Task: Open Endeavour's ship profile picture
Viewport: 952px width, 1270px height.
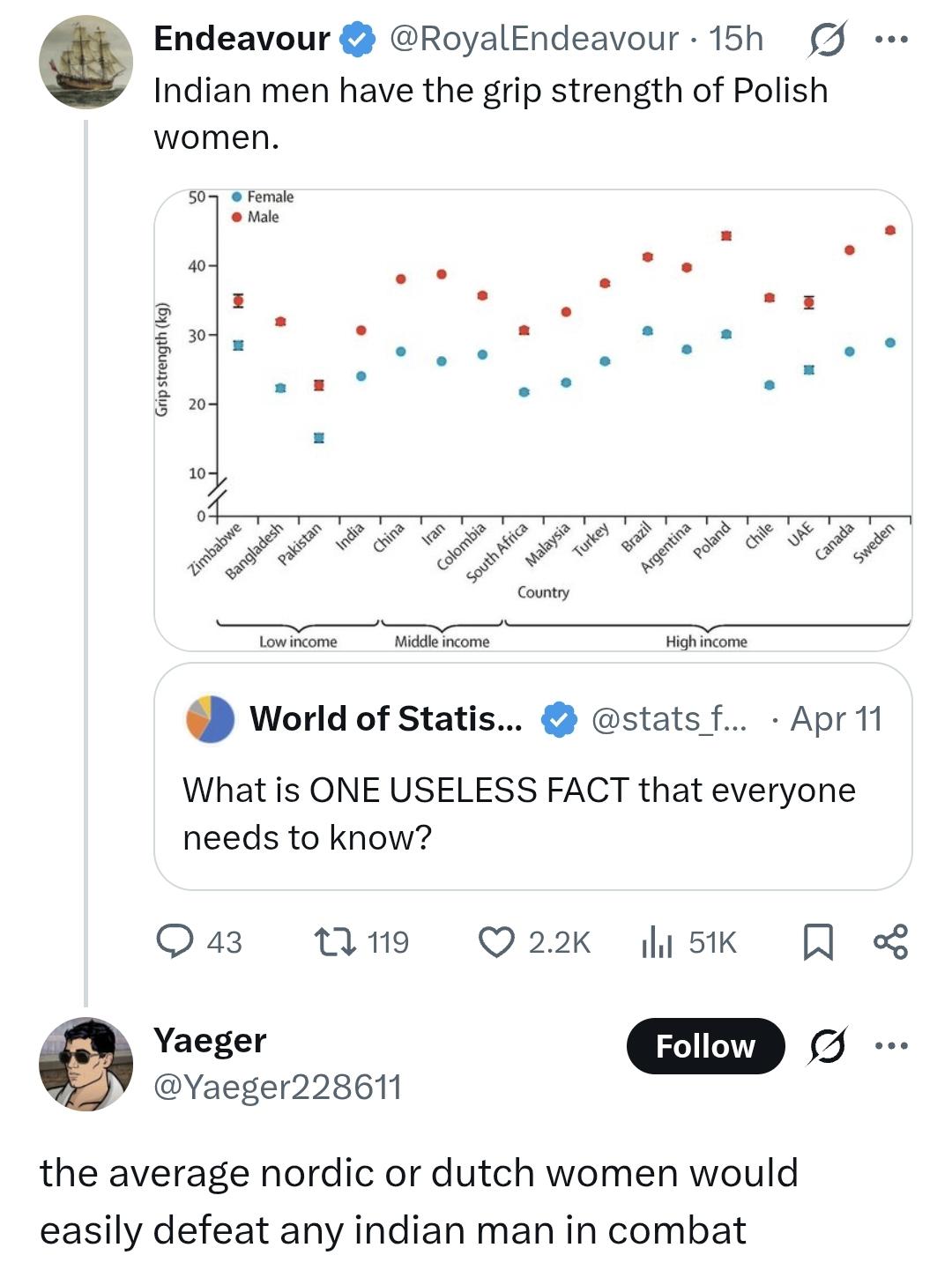Action: (x=86, y=62)
